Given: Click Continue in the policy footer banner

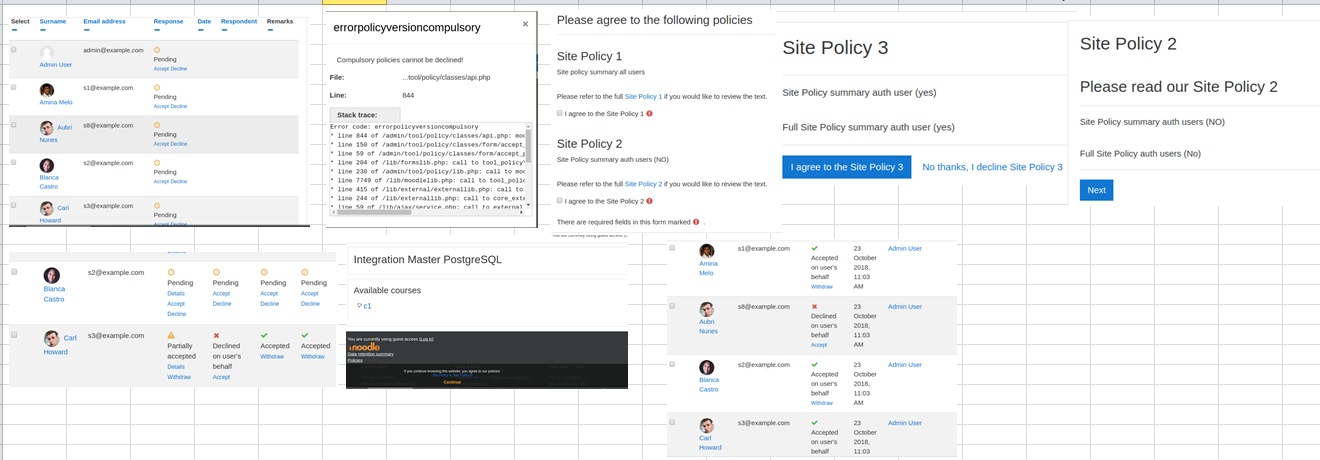Looking at the screenshot, I should (452, 382).
